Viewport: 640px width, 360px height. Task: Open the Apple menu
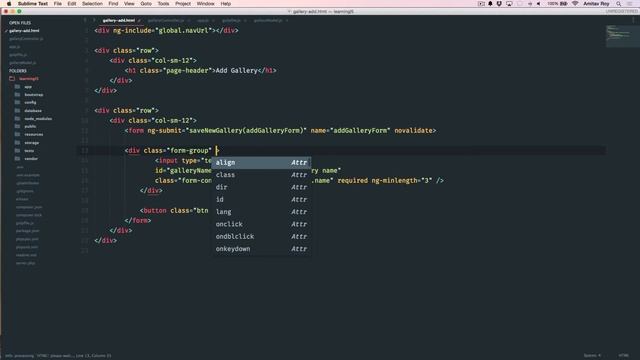pos(9,4)
